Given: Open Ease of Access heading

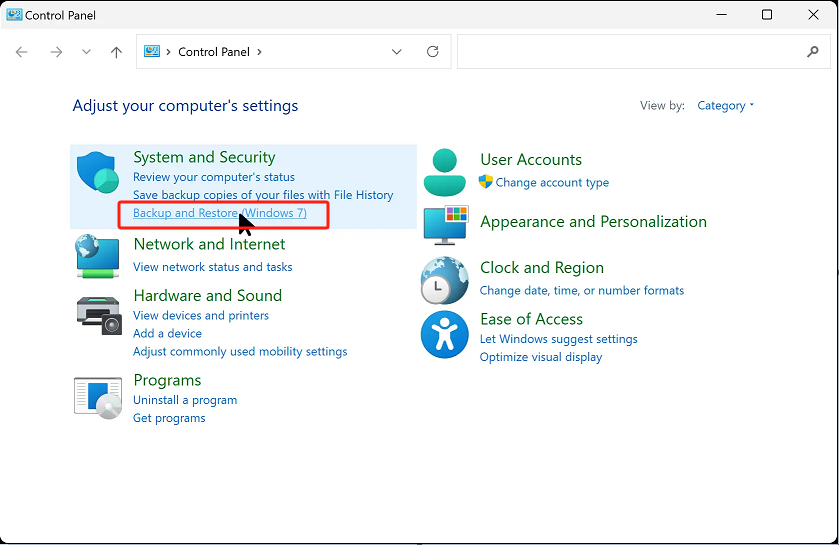Looking at the screenshot, I should [531, 319].
